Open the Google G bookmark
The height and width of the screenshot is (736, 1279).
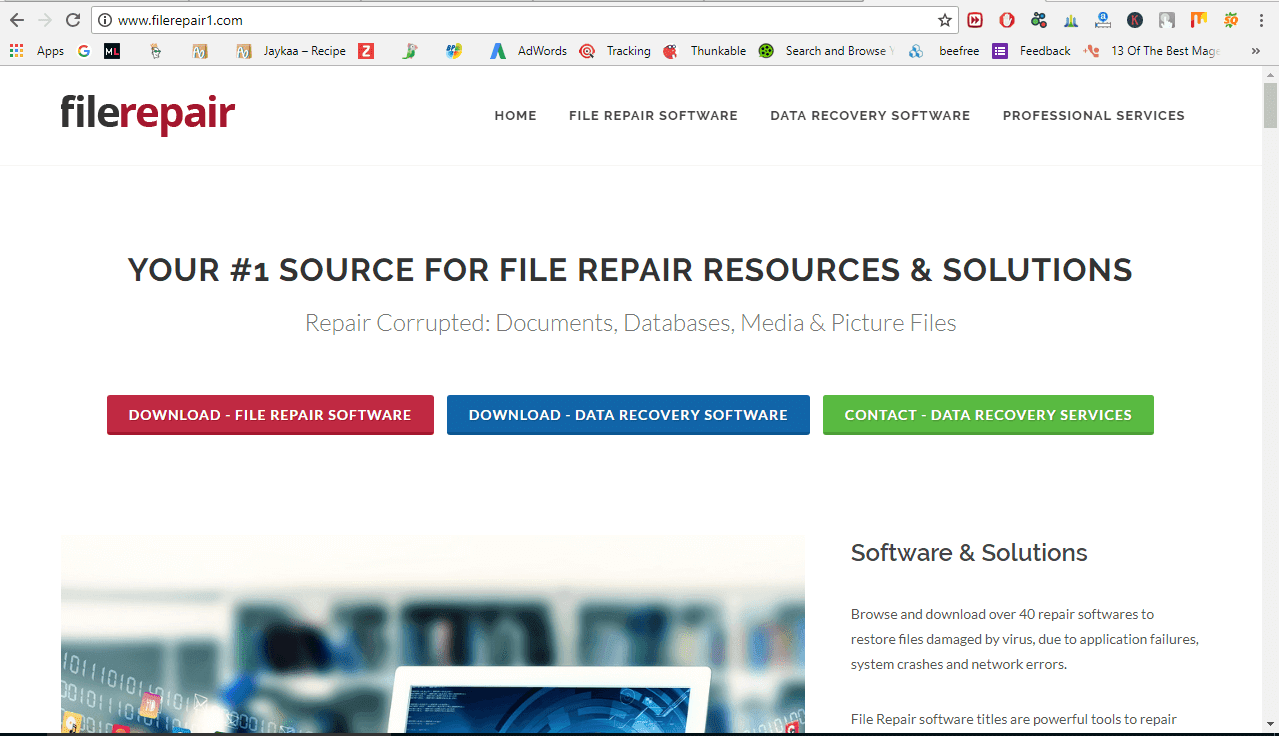84,51
